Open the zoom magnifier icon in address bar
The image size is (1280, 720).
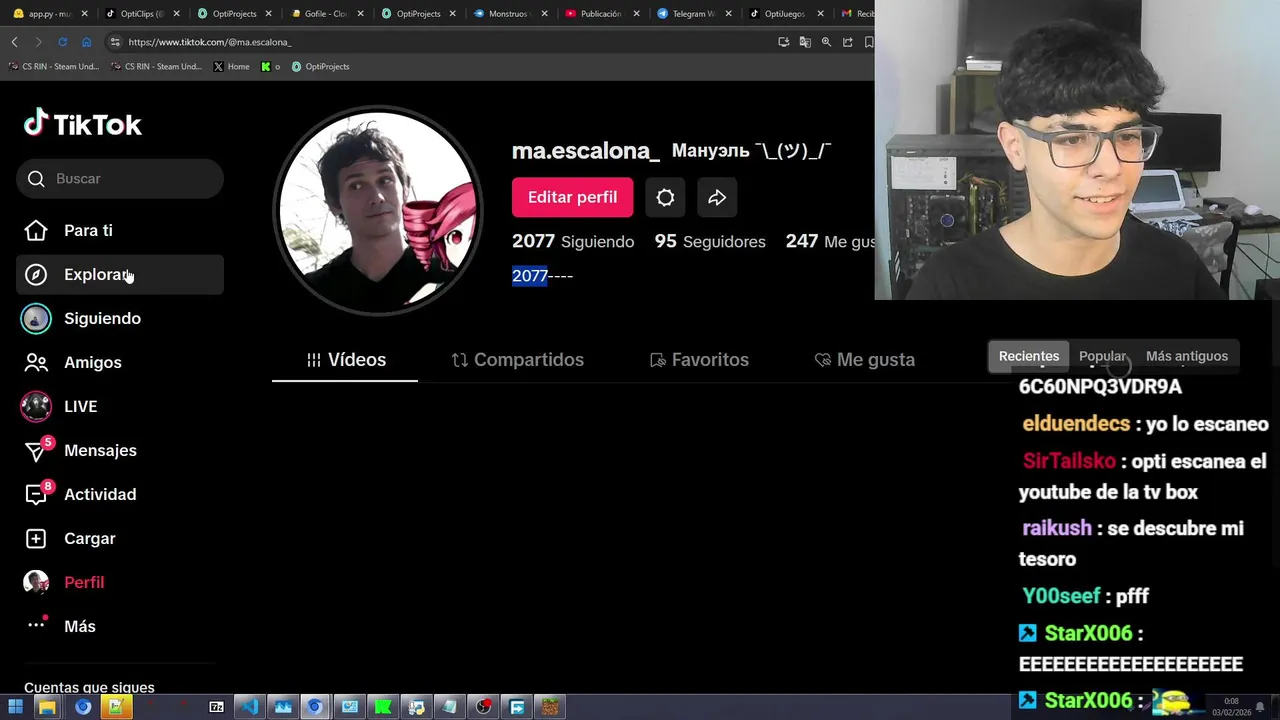click(826, 42)
